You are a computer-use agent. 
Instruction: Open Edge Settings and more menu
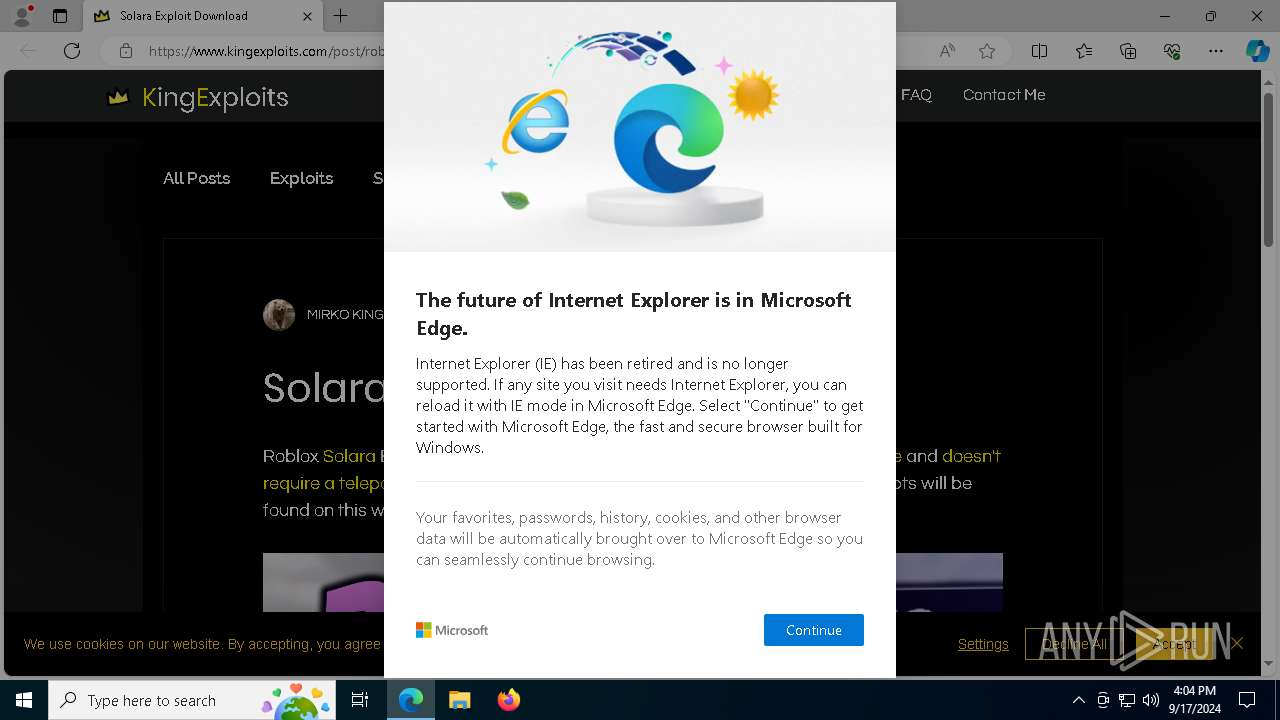point(1216,51)
